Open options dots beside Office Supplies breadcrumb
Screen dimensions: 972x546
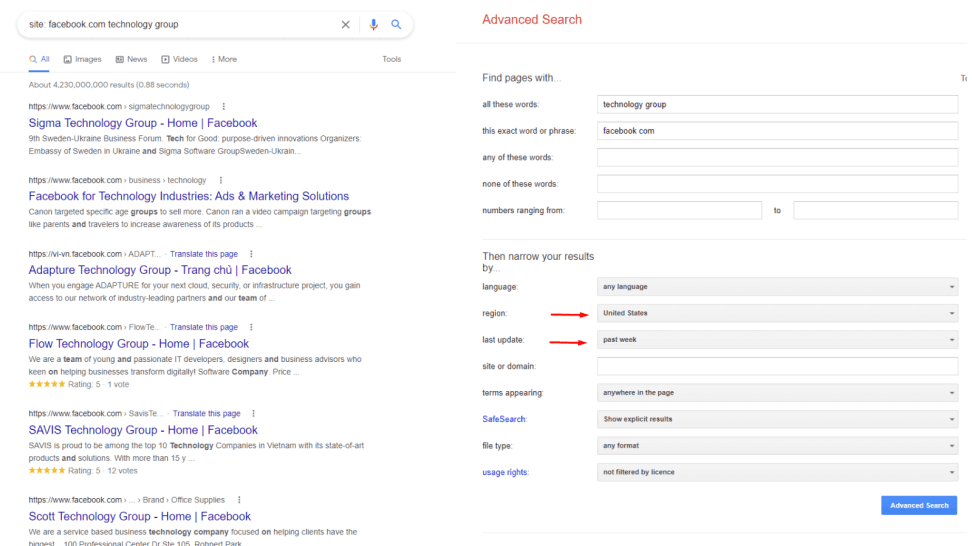[239, 500]
